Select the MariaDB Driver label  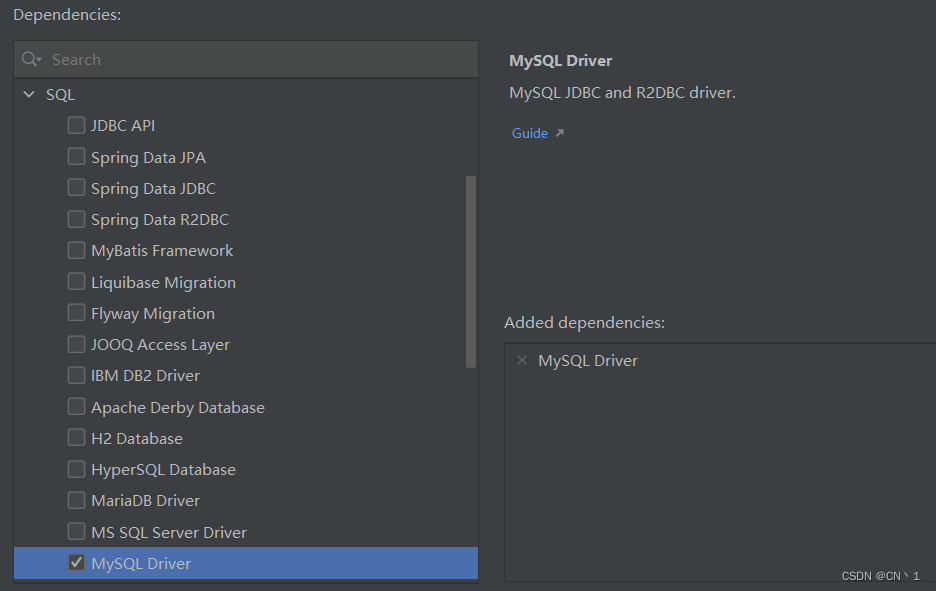click(x=145, y=501)
